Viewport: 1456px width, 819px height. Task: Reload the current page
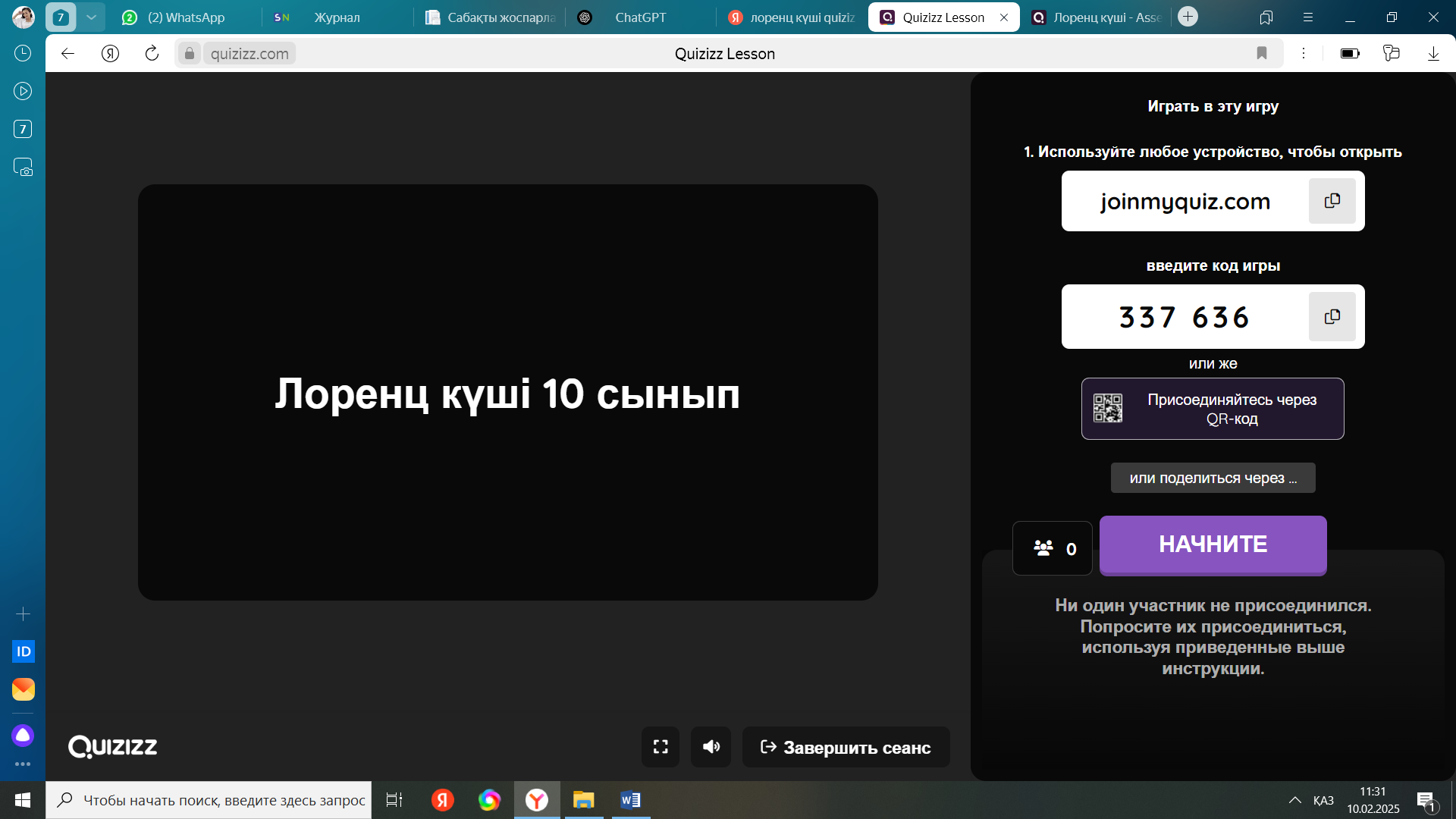pyautogui.click(x=152, y=53)
